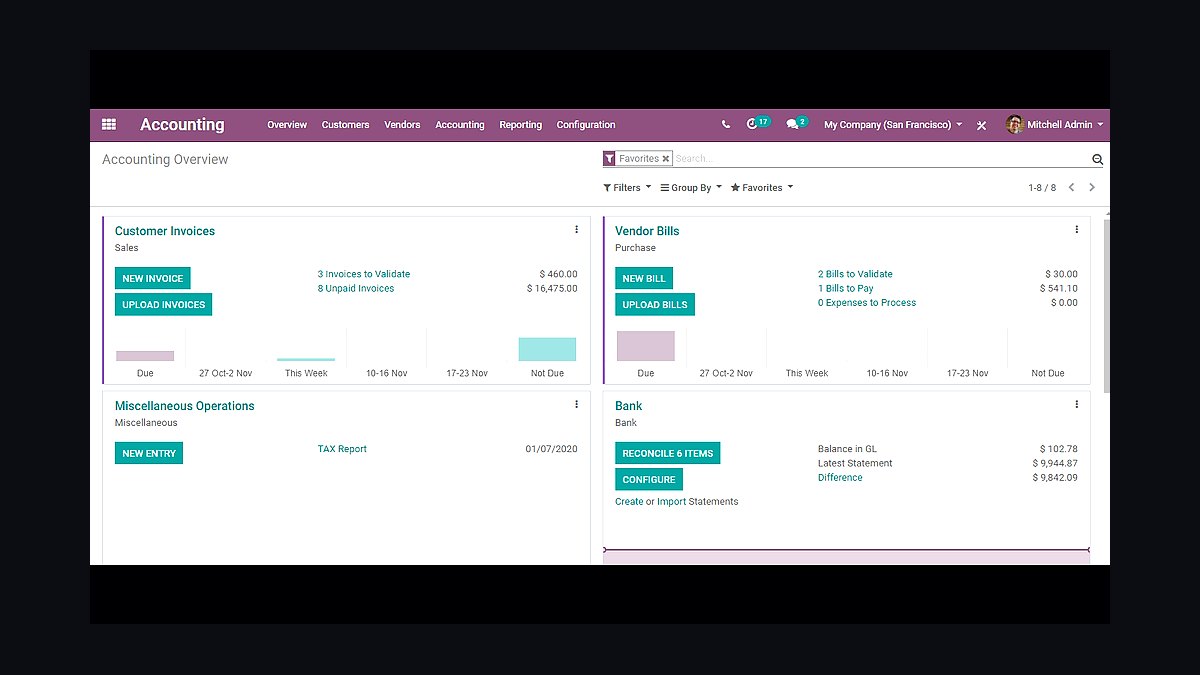Open 1 Bills to Pay link
This screenshot has width=1200, height=675.
click(846, 288)
